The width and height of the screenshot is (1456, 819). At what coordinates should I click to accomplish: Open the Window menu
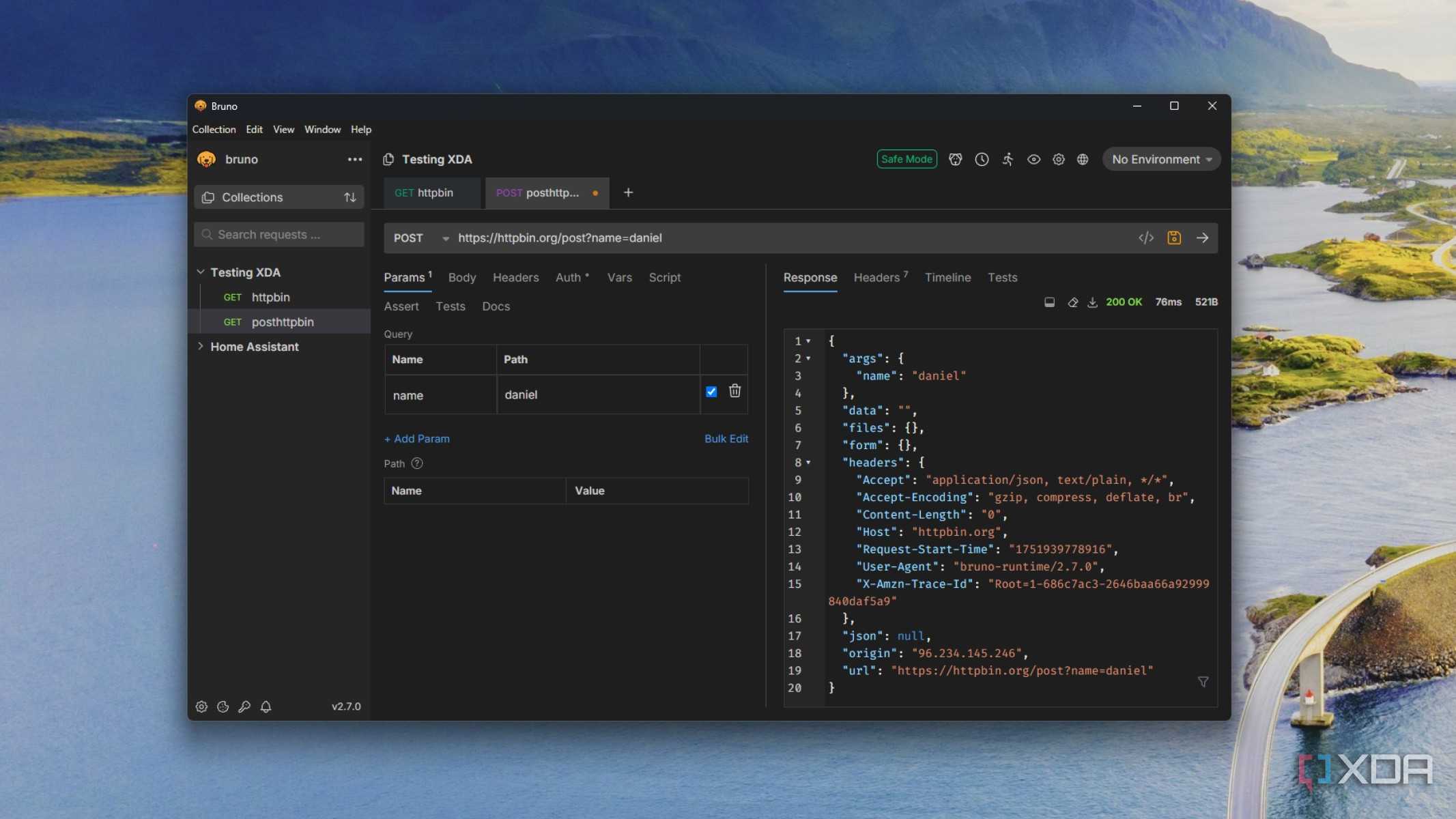tap(322, 129)
